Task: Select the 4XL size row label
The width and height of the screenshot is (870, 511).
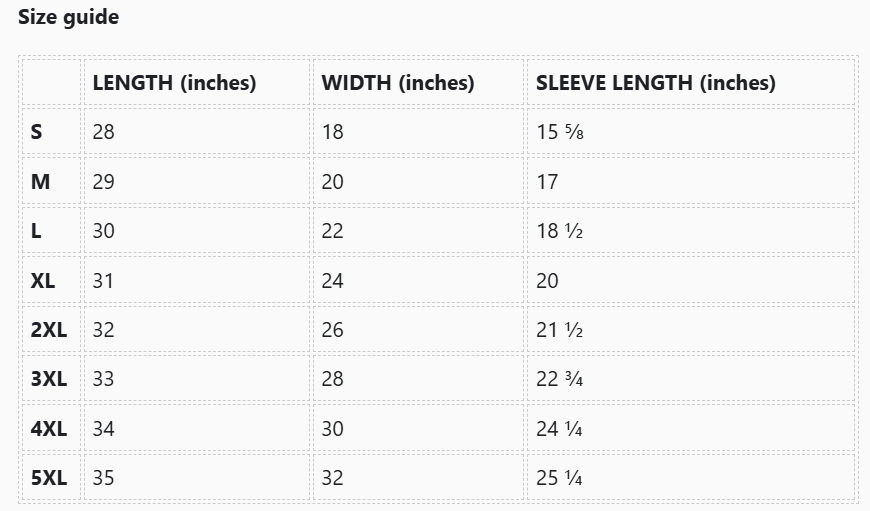Action: [x=49, y=429]
